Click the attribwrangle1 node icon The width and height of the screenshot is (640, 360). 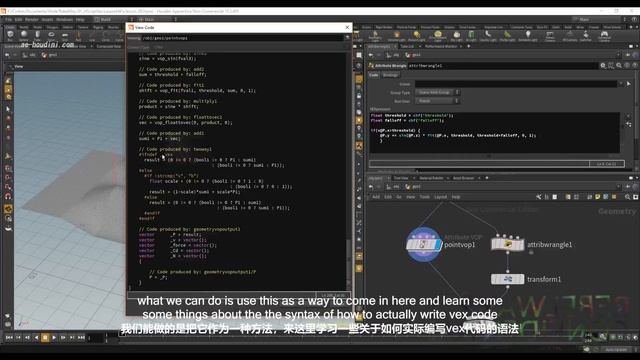pos(507,244)
